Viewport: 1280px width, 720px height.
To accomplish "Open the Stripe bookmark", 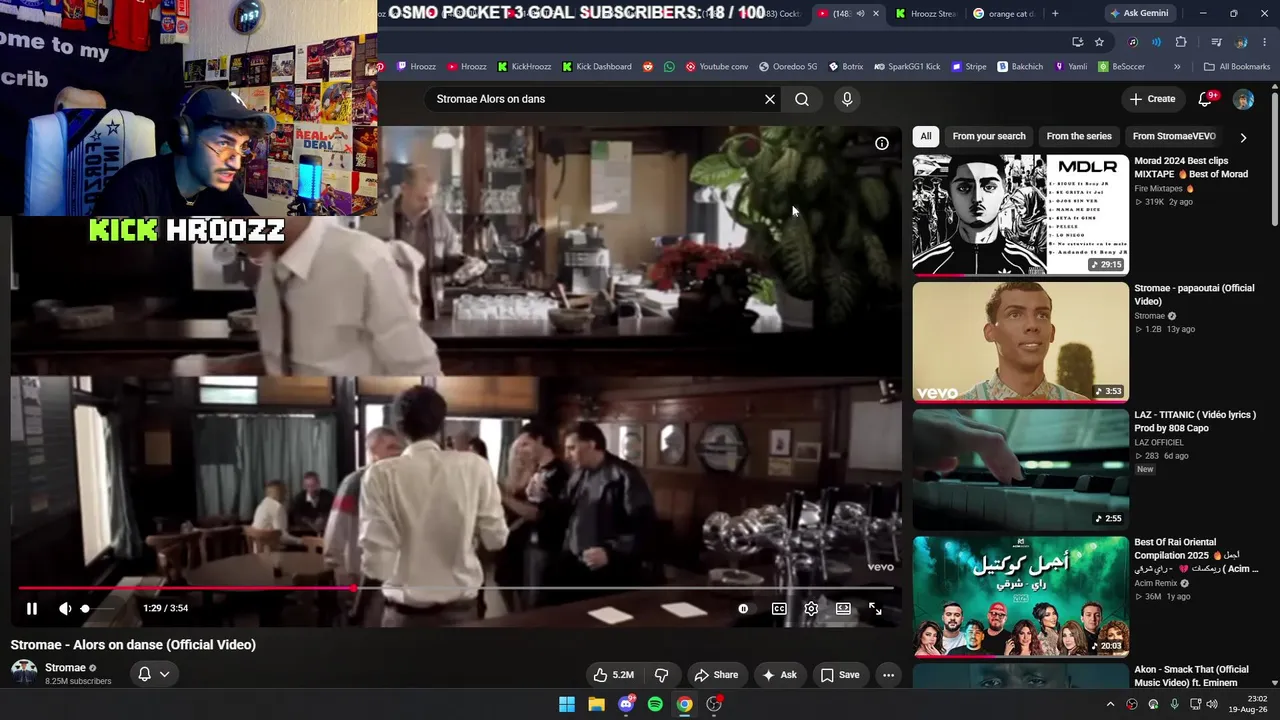I will click(969, 67).
